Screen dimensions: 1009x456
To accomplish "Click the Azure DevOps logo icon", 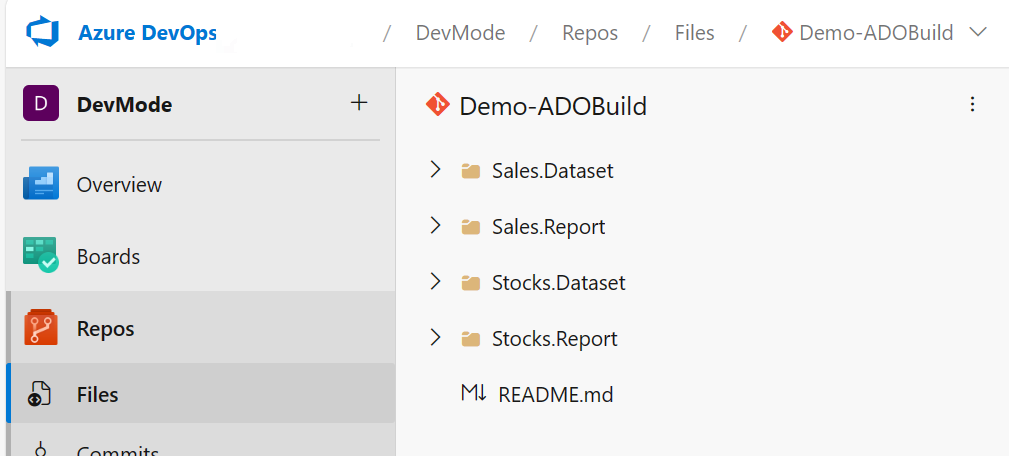I will 44,33.
